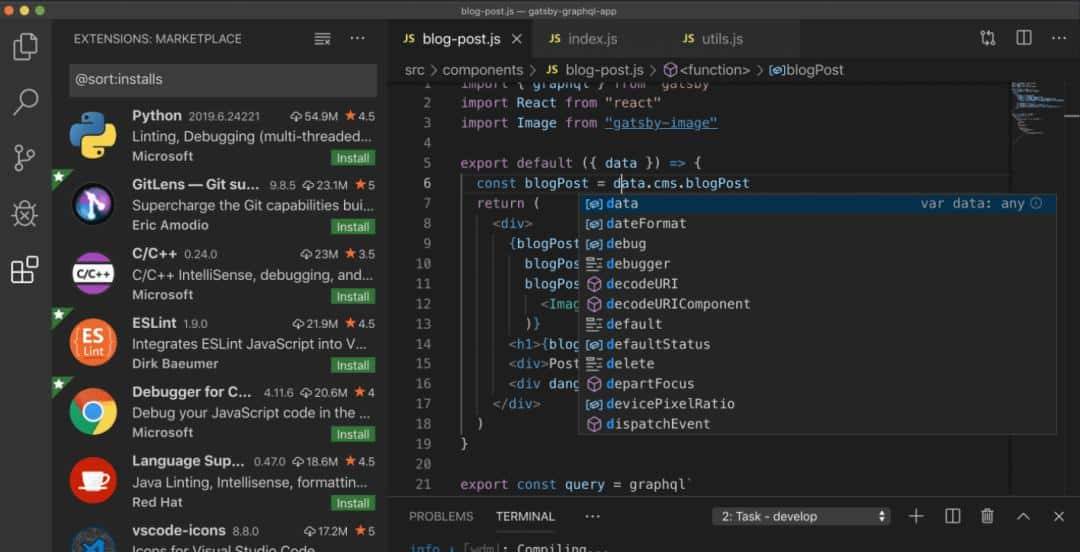1080x552 pixels.
Task: Kill terminal with the trash icon
Action: 987,516
